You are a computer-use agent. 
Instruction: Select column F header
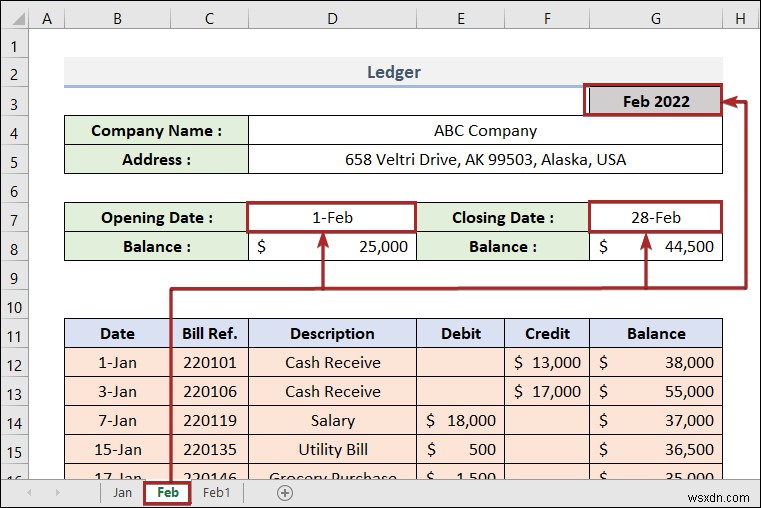547,19
